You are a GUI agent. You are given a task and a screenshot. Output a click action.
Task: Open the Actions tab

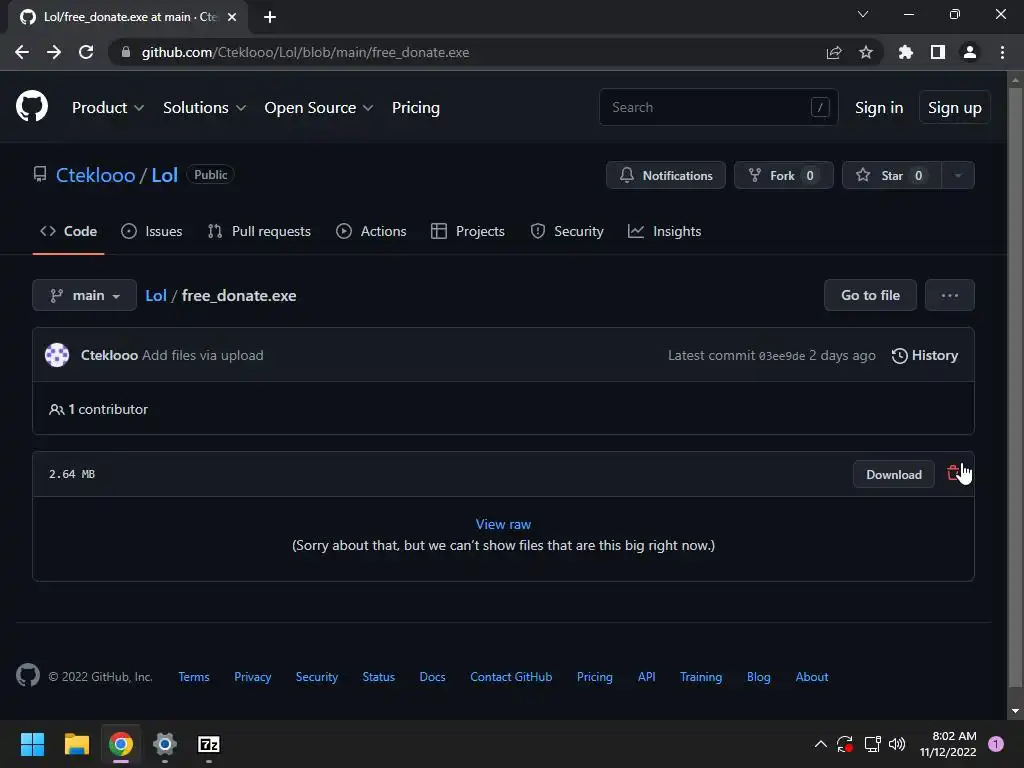371,231
